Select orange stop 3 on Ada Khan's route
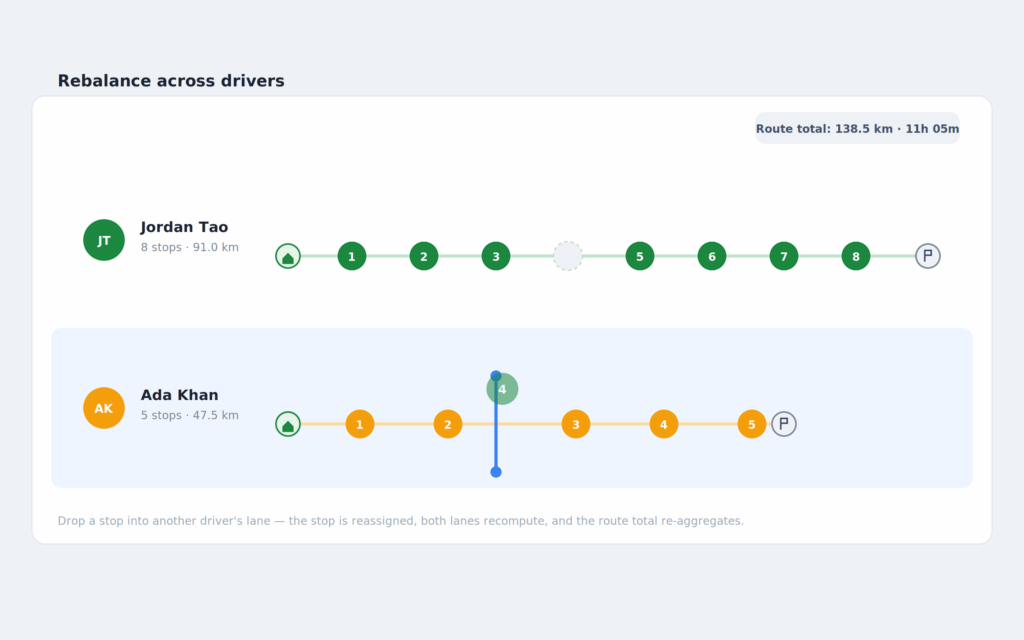This screenshot has height=640, width=1024. point(575,424)
